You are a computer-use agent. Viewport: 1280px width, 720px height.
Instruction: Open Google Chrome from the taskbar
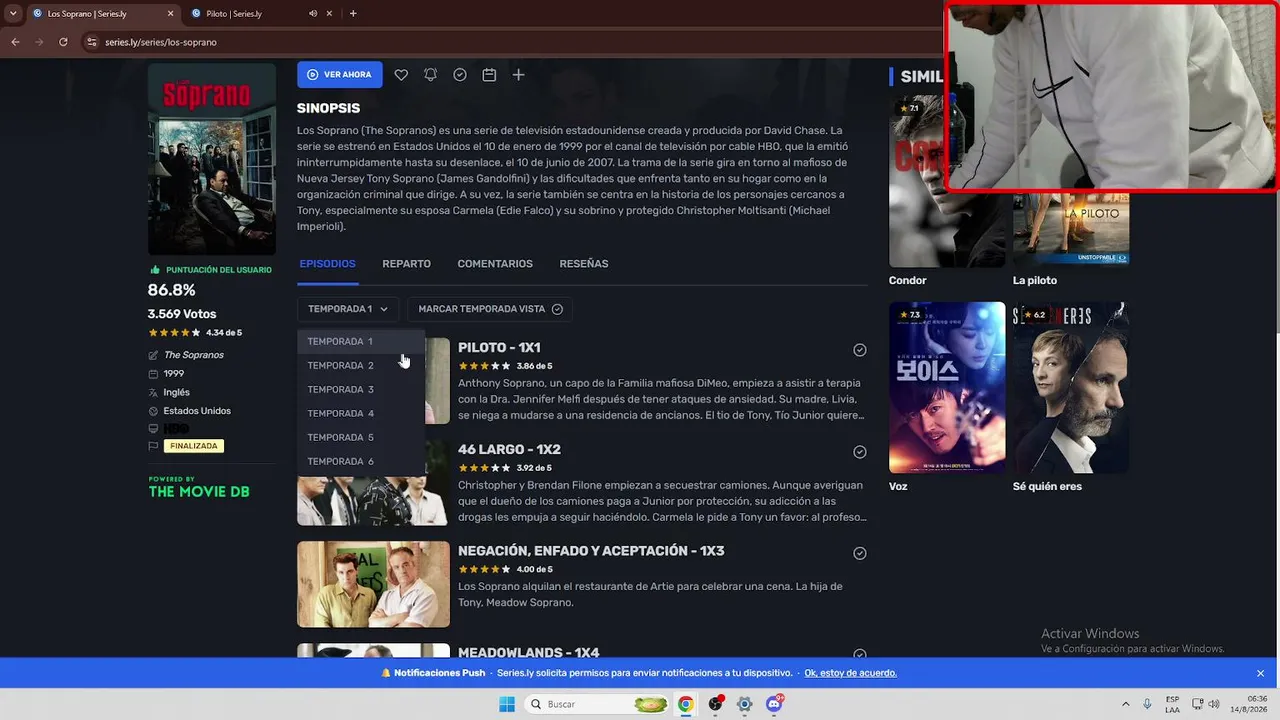click(x=685, y=704)
